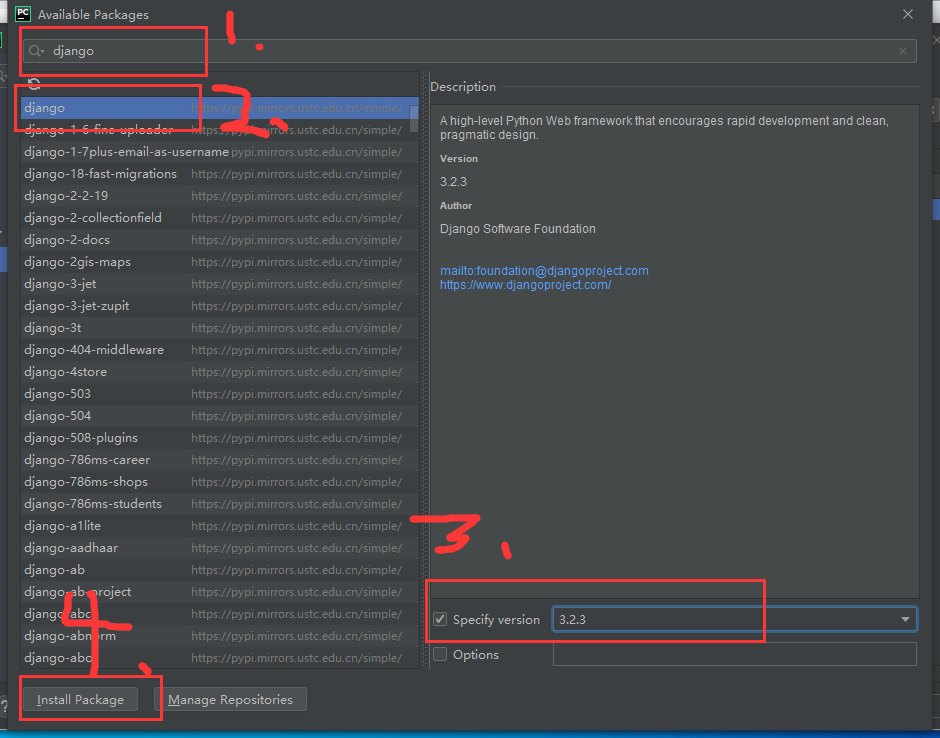
Task: Select the django-ab package
Action: [x=219, y=570]
